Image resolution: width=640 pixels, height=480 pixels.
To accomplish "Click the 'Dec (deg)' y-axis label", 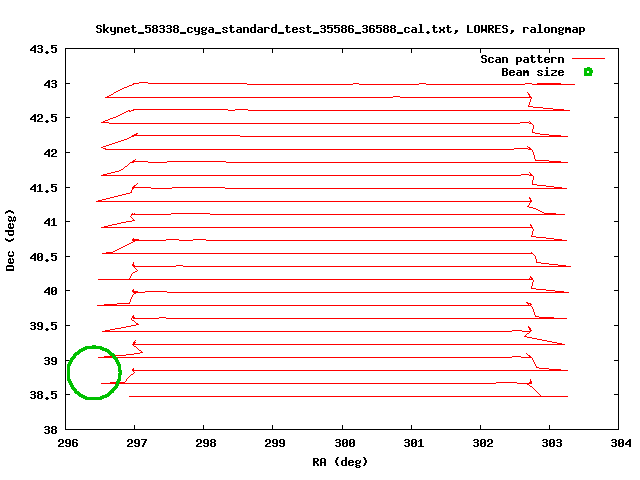I will pos(10,240).
